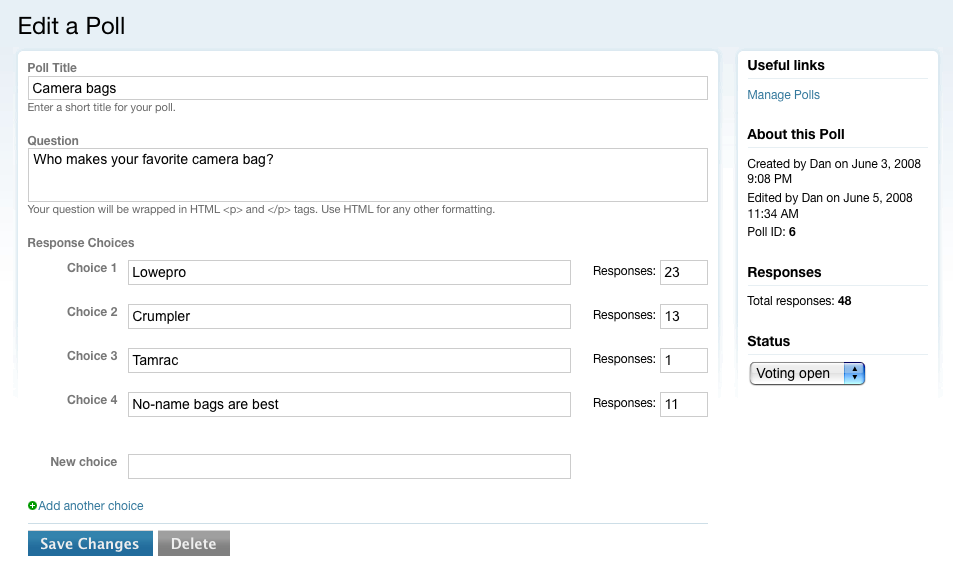Click the Poll ID text in sidebar
953x571 pixels.
(771, 232)
